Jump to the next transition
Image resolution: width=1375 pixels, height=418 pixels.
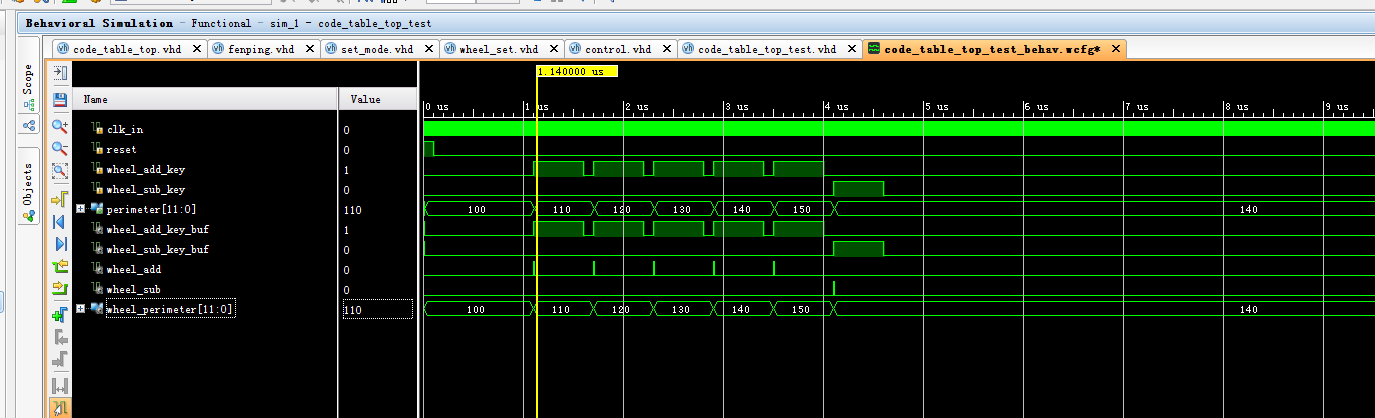click(59, 290)
